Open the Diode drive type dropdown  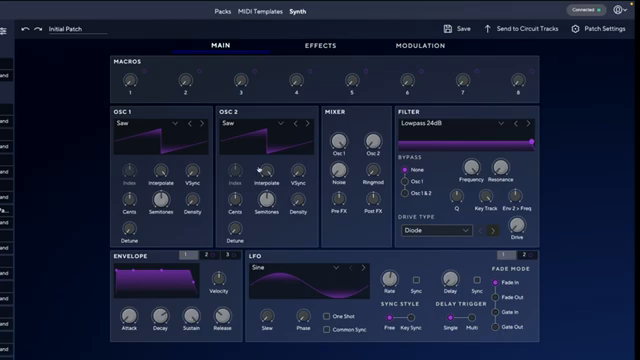pos(437,231)
